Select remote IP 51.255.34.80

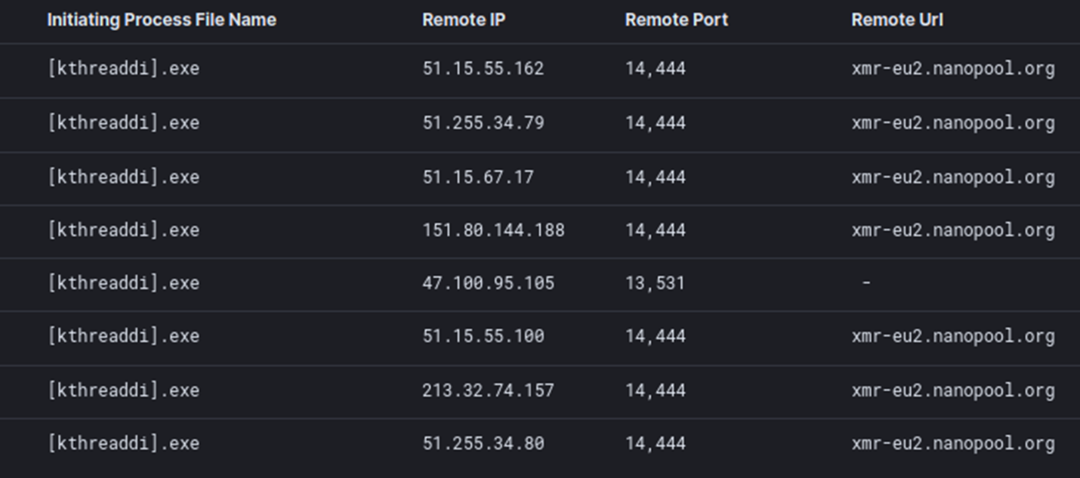point(483,443)
